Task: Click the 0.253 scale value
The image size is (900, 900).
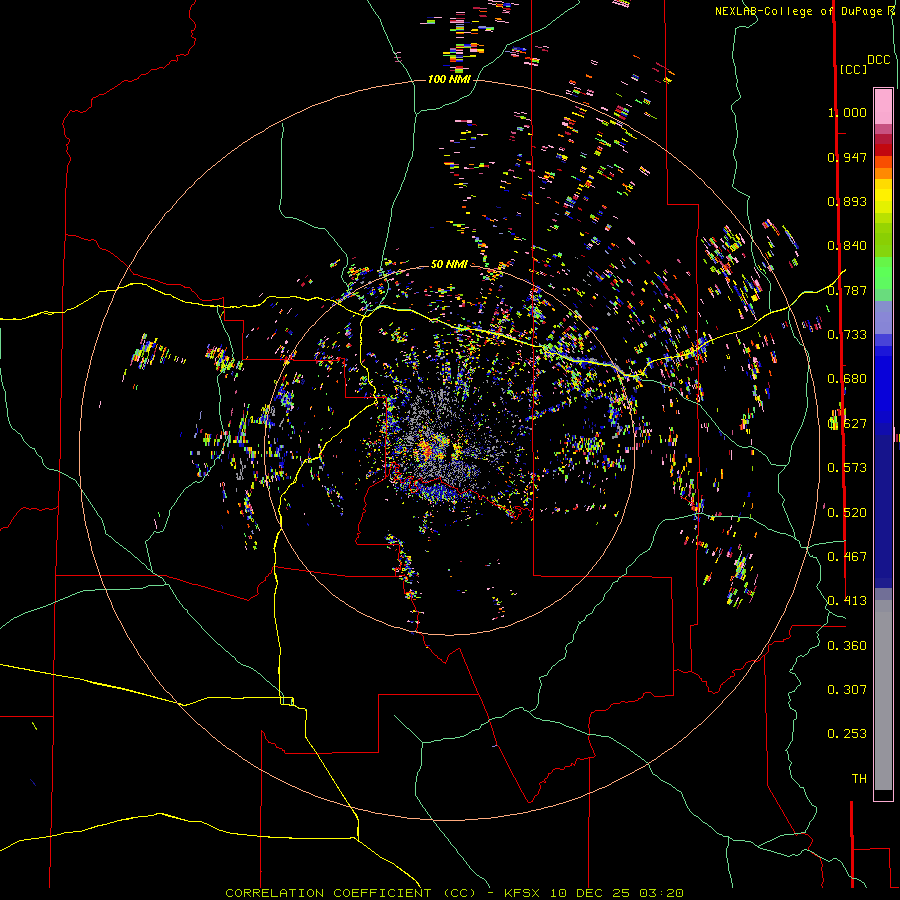Action: 847,734
